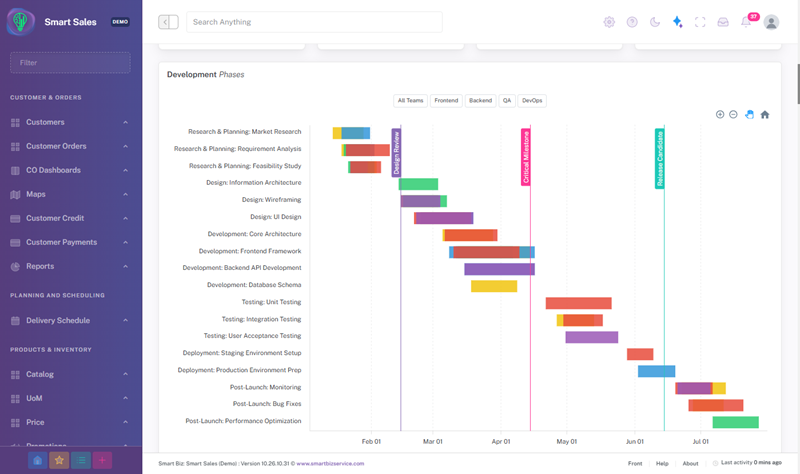Zoom in on the Gantt chart
Viewport: 800px width, 474px height.
coord(720,114)
